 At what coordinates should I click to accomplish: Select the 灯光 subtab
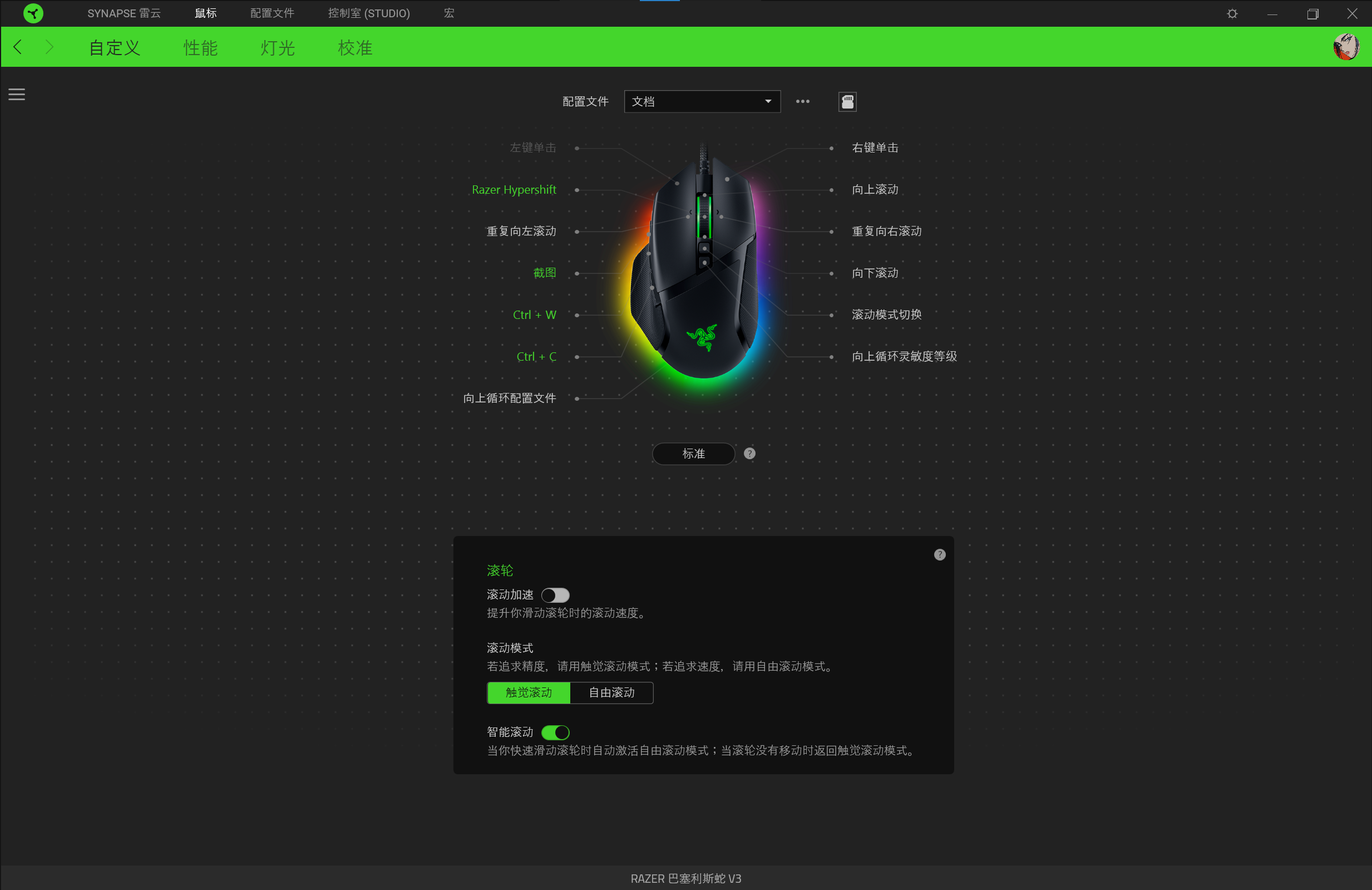point(277,47)
